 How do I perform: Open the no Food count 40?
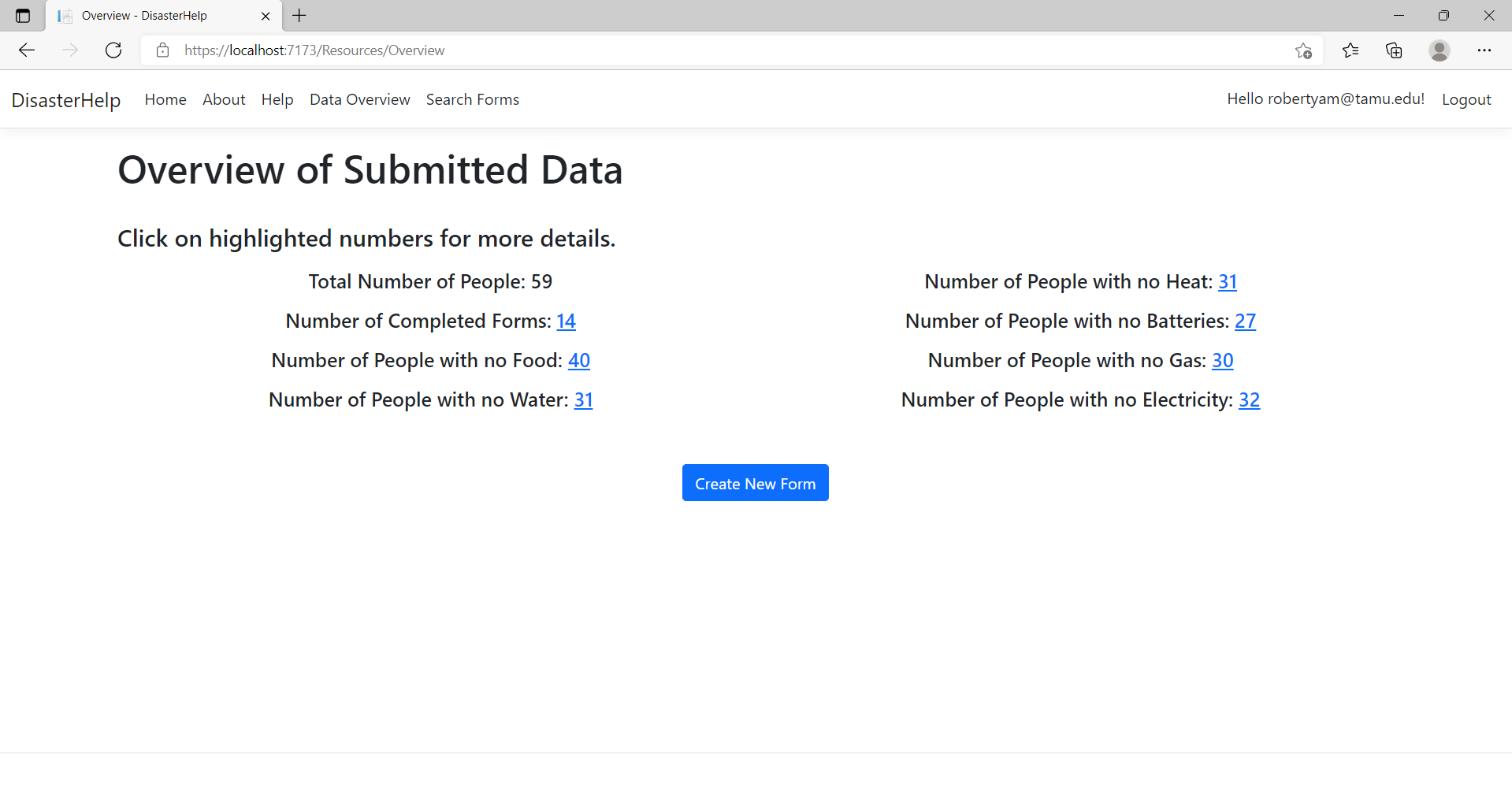click(x=578, y=361)
